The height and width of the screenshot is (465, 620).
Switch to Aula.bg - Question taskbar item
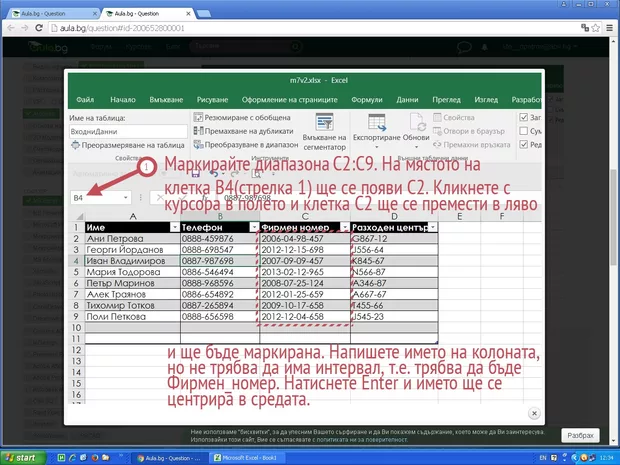click(x=169, y=458)
